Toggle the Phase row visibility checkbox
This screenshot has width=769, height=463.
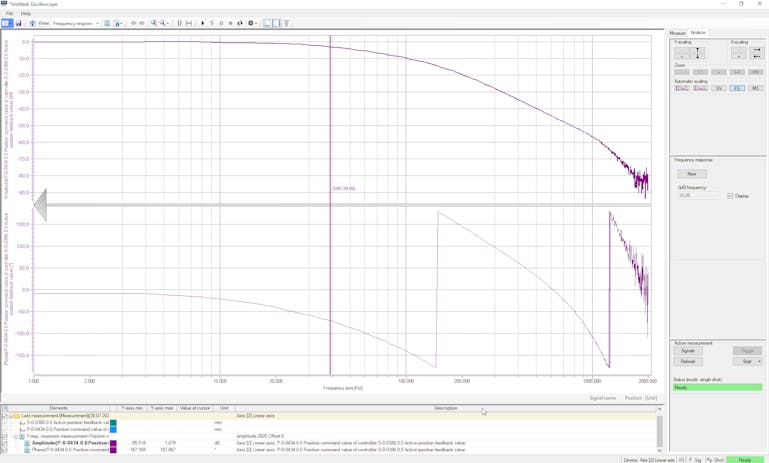coord(4,450)
